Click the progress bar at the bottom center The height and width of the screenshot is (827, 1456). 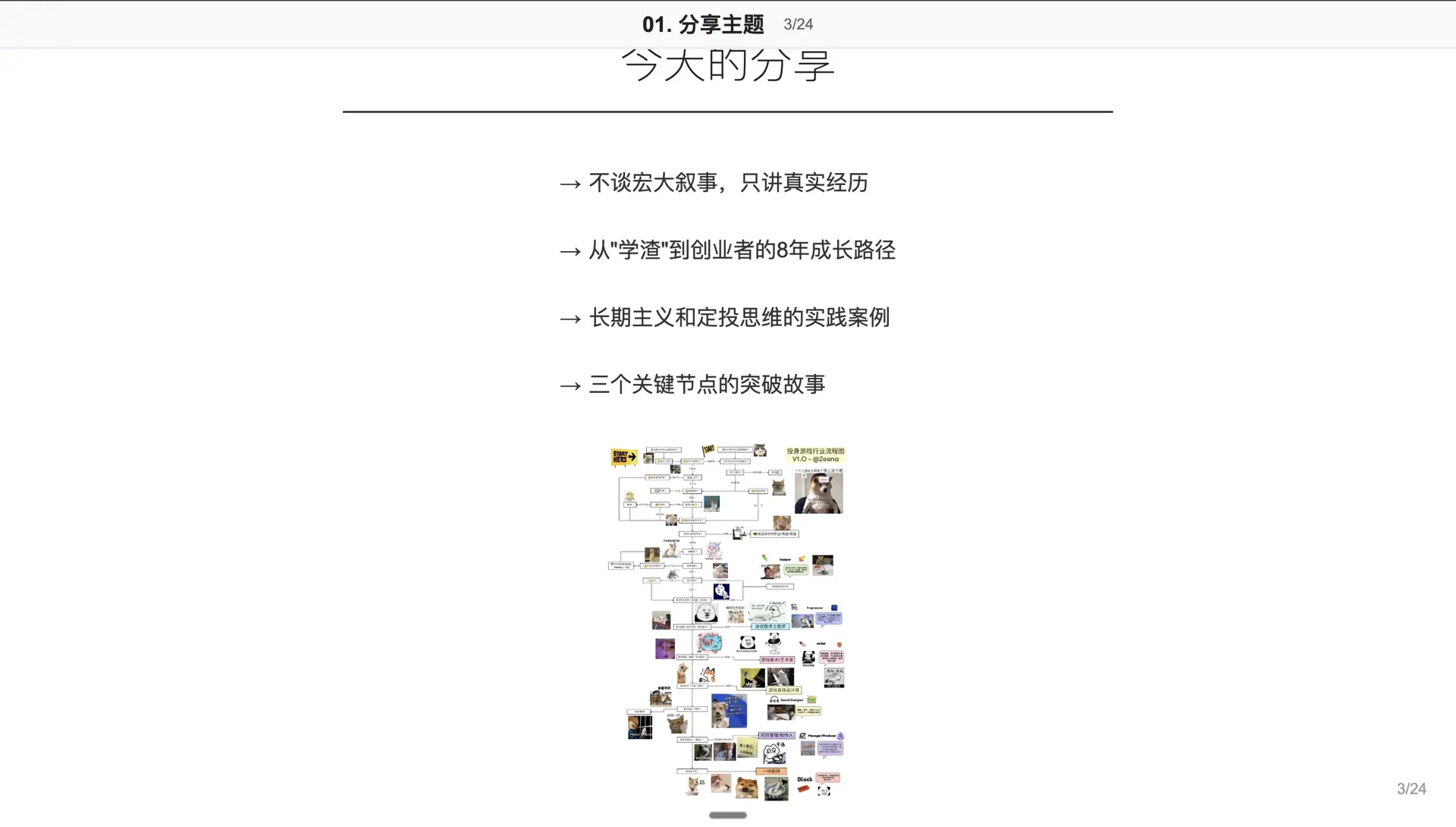(x=726, y=814)
